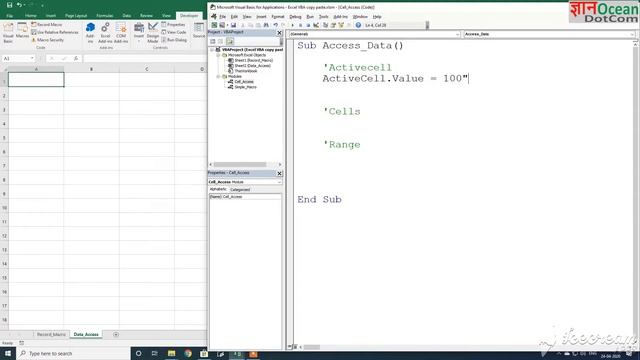Switch to Record_Macro sheet tab
The width and height of the screenshot is (640, 360).
click(51, 334)
